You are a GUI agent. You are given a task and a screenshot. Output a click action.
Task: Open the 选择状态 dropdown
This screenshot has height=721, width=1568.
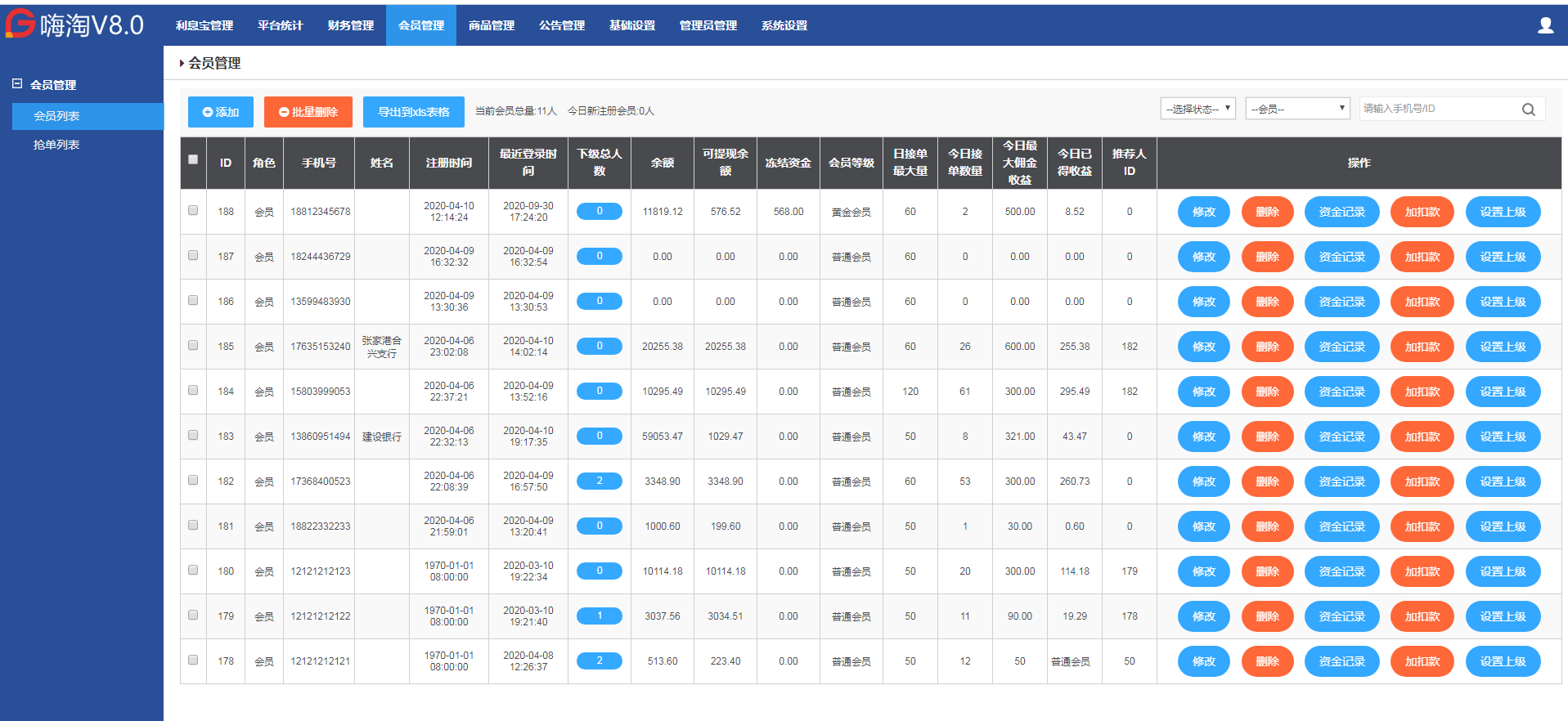pyautogui.click(x=1197, y=109)
